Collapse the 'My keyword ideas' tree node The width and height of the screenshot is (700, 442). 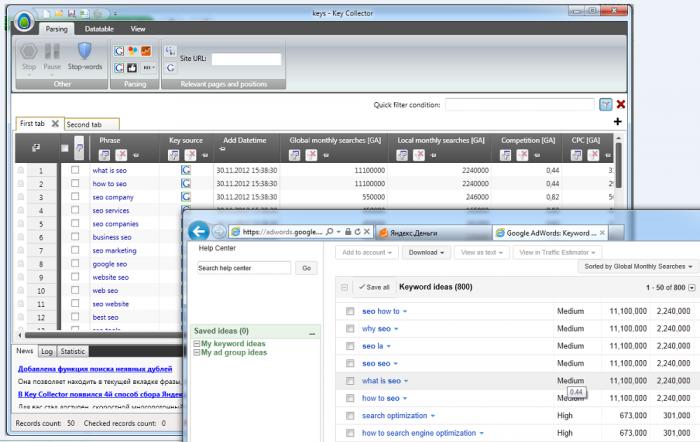[x=196, y=344]
